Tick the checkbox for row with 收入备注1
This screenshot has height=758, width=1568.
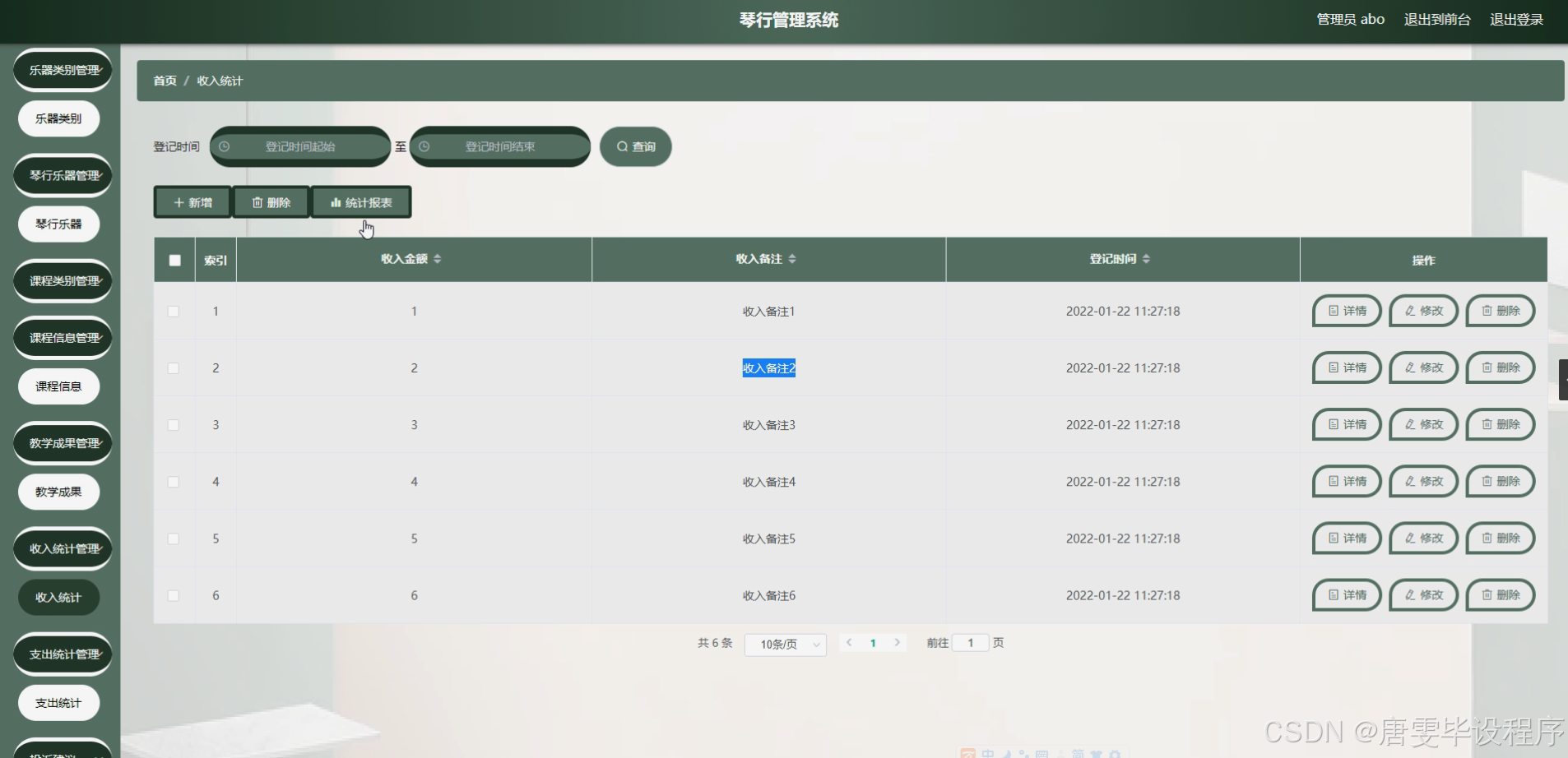(174, 312)
